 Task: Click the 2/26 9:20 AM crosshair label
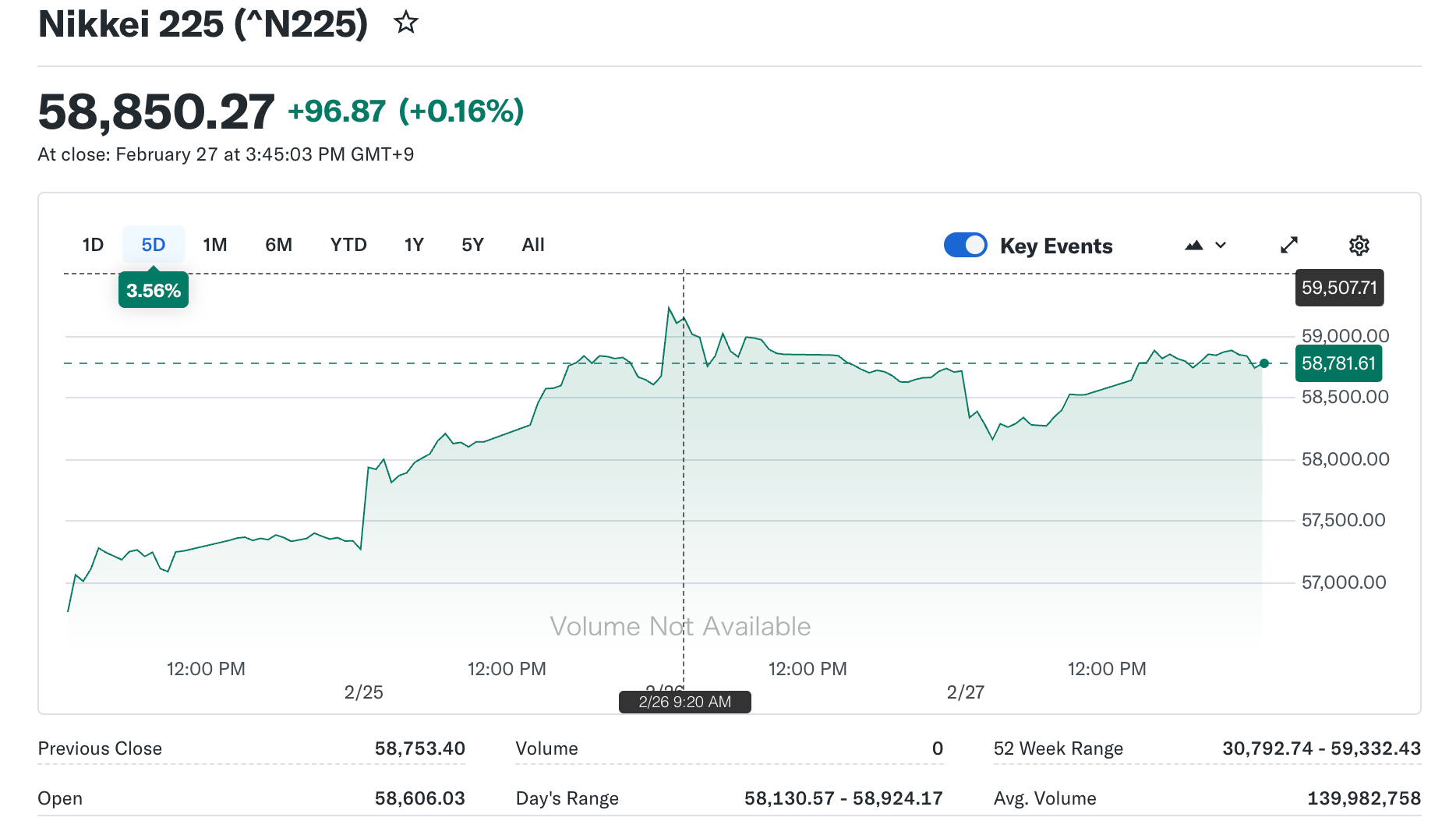pos(684,702)
